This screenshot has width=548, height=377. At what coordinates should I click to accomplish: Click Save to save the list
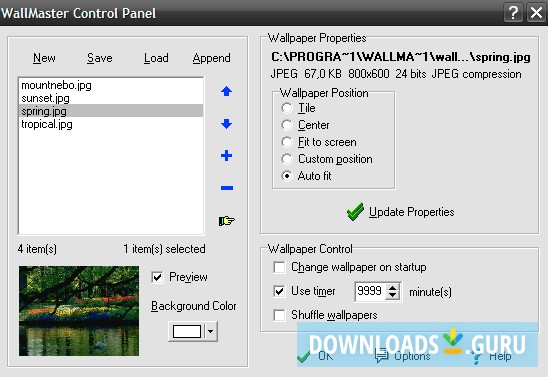pos(100,58)
